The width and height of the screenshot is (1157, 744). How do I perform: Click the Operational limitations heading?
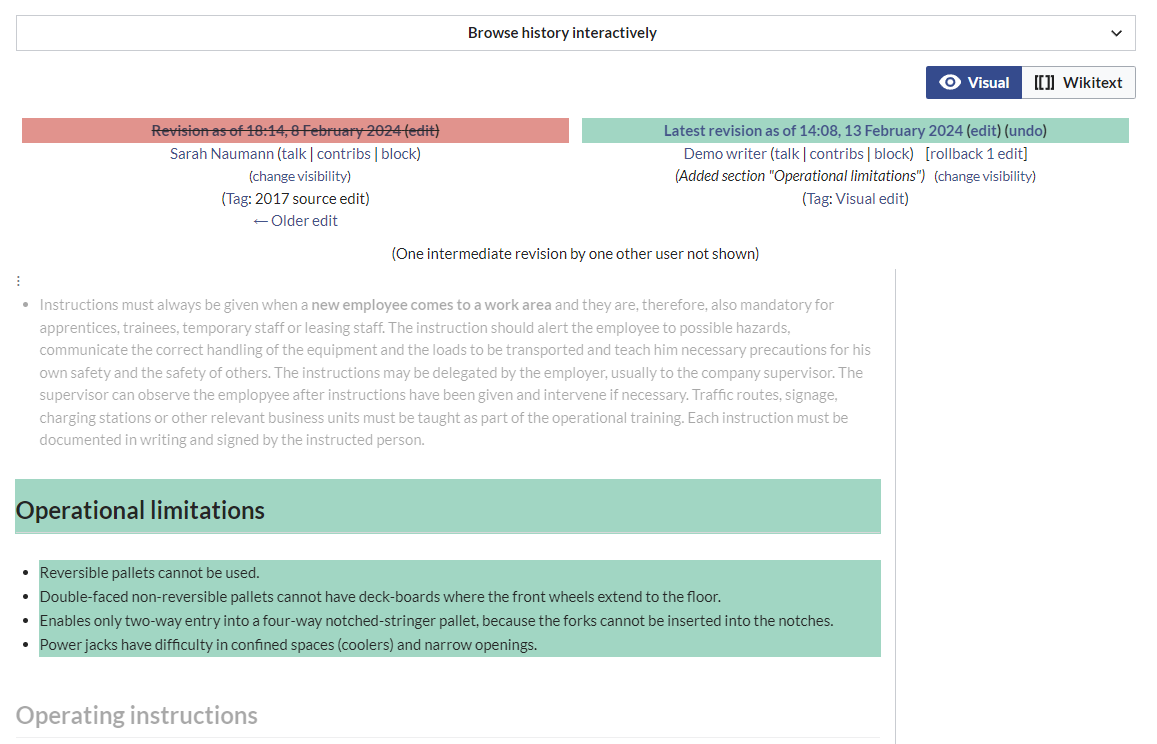(x=141, y=510)
